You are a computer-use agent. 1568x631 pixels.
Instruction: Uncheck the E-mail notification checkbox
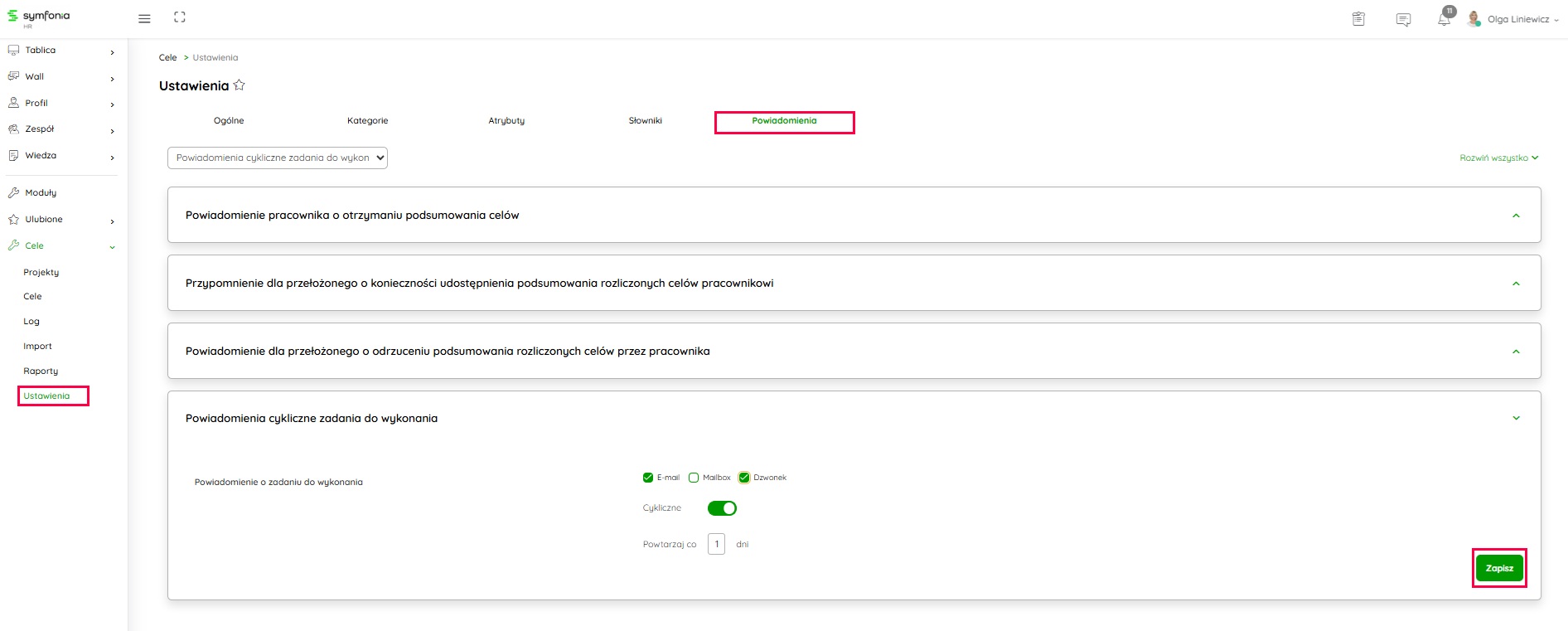coord(648,478)
